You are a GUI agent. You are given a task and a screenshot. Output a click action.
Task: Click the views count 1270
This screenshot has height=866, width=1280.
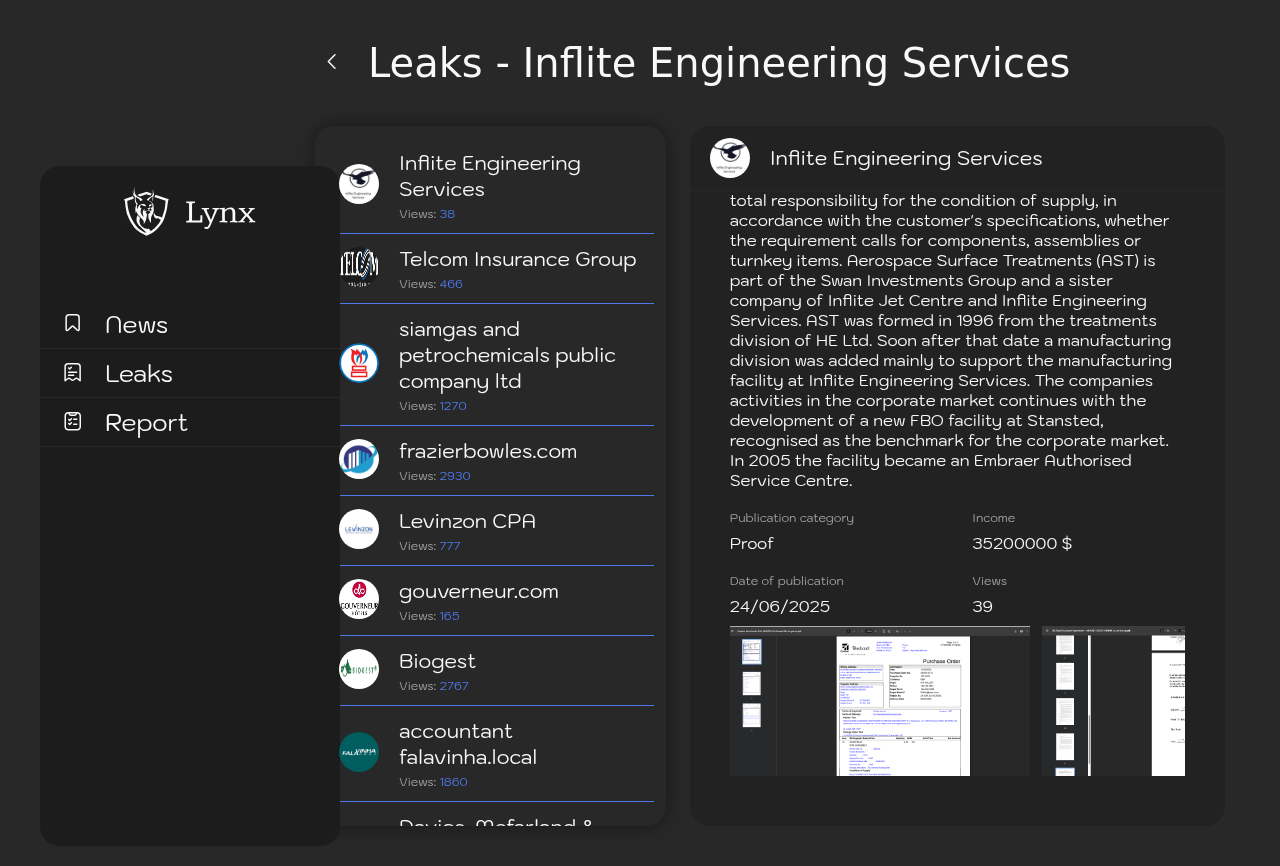[453, 406]
